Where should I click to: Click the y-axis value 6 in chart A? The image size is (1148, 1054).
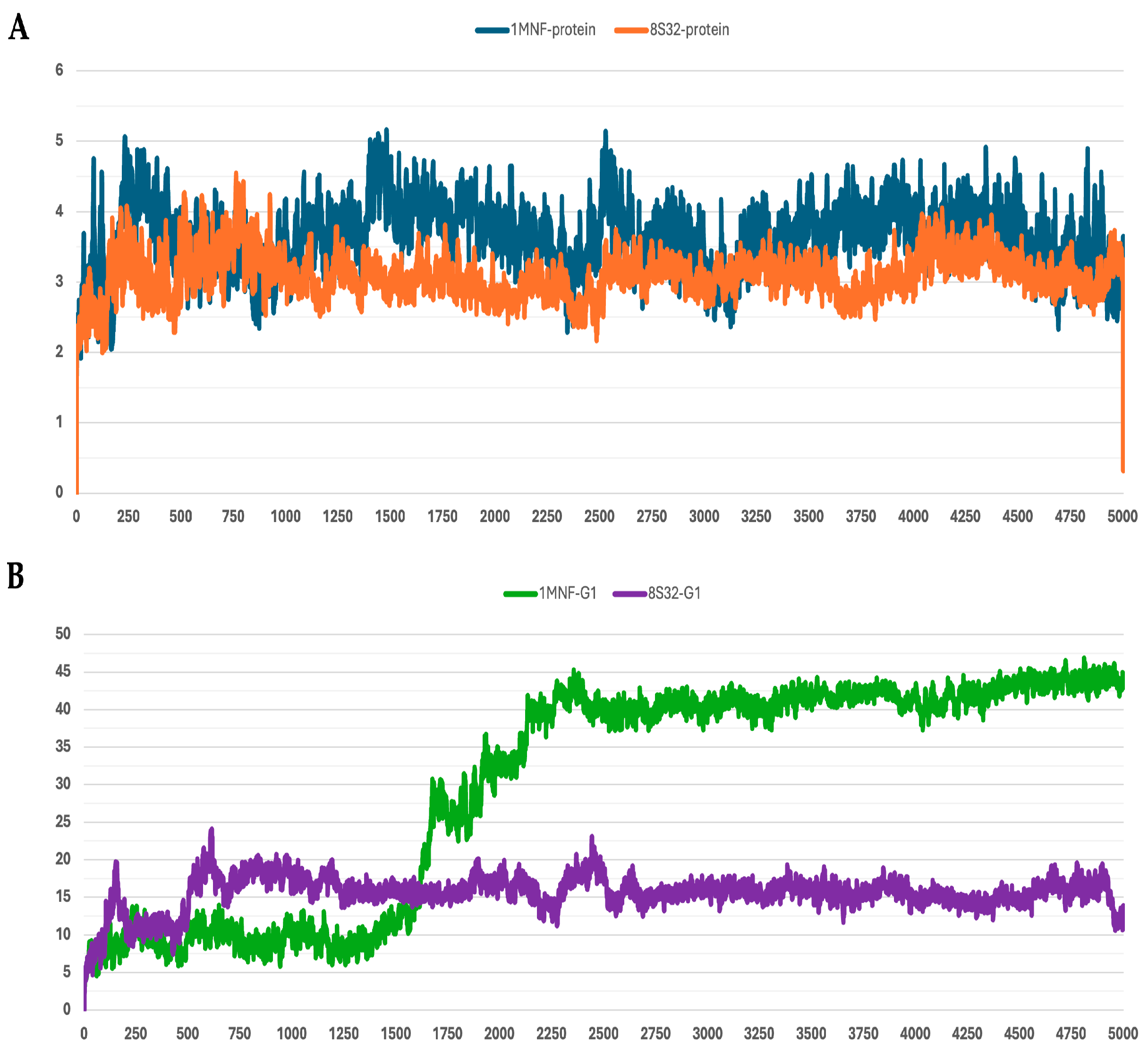(x=60, y=70)
